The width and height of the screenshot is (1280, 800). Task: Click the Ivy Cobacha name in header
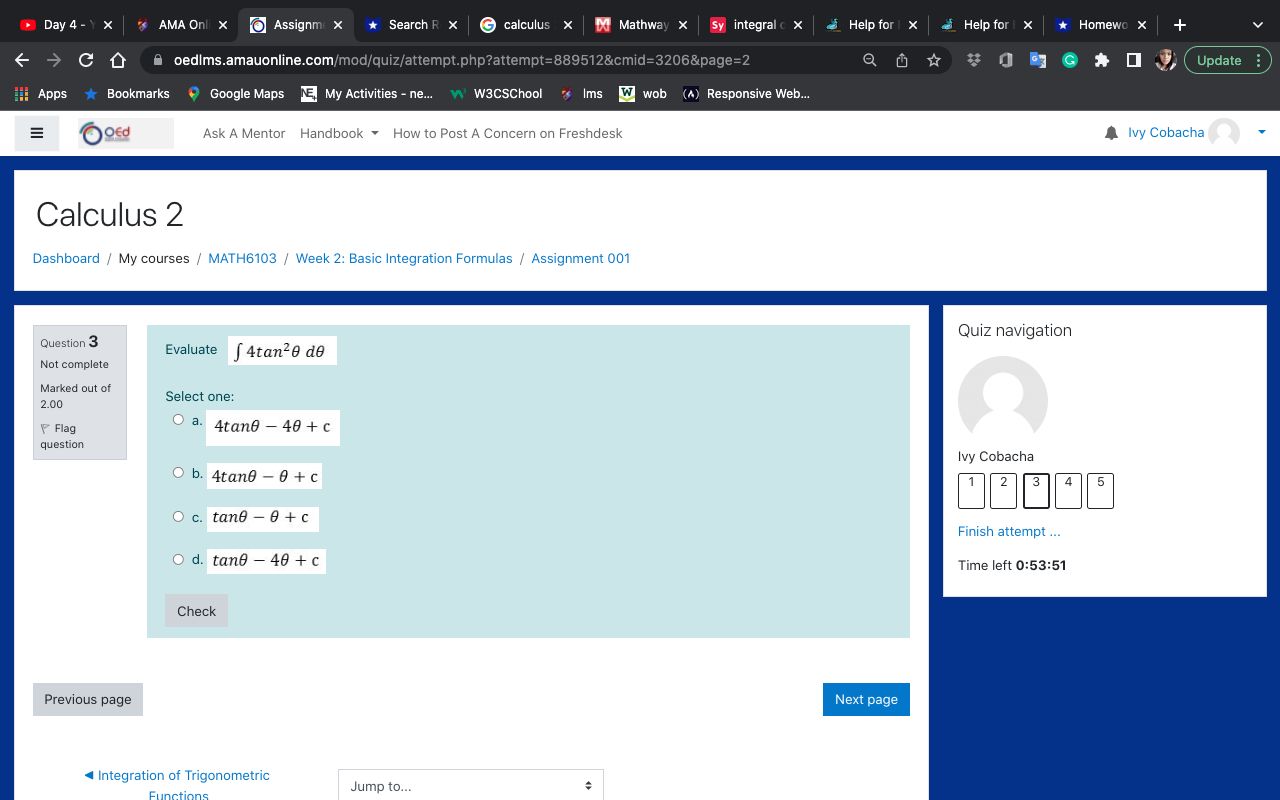click(1166, 133)
